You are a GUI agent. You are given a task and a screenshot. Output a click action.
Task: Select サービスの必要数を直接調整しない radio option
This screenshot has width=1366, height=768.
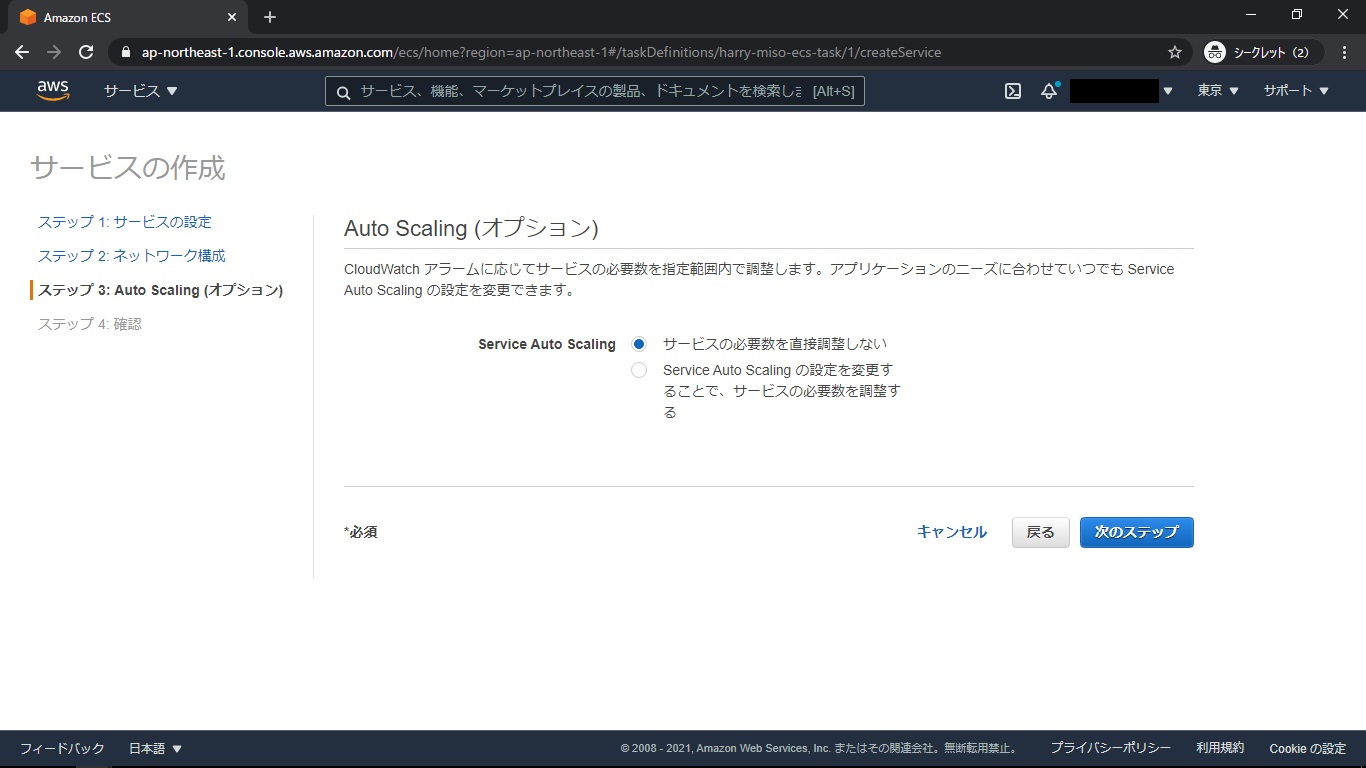click(639, 344)
